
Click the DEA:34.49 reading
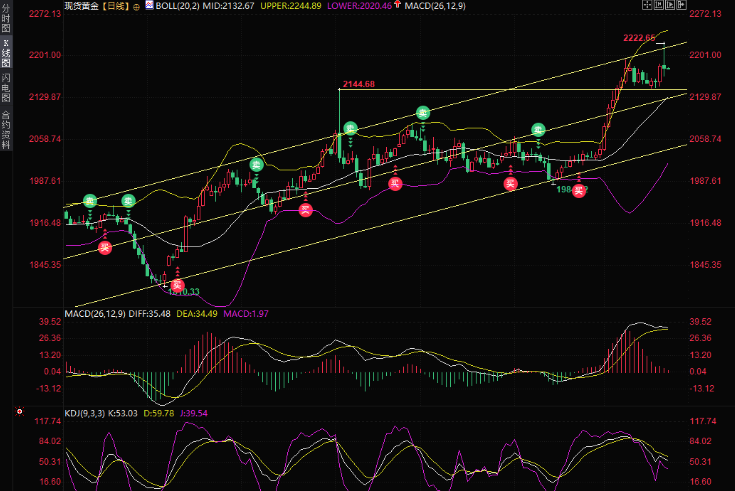[197, 314]
